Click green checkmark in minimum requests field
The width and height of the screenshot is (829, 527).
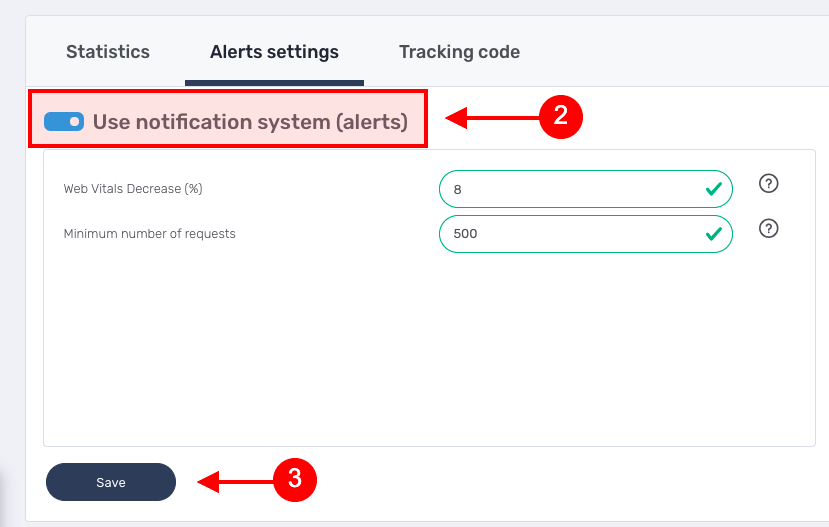713,234
